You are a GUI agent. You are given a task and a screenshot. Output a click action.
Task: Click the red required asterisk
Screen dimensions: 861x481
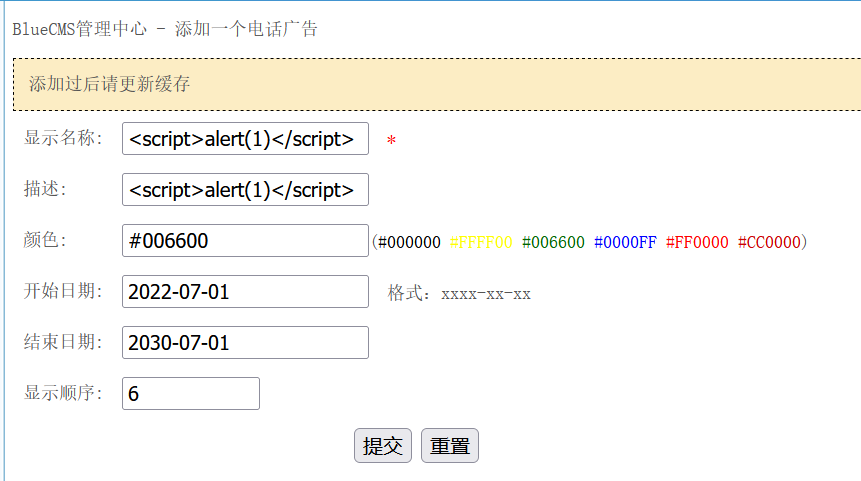pos(391,141)
